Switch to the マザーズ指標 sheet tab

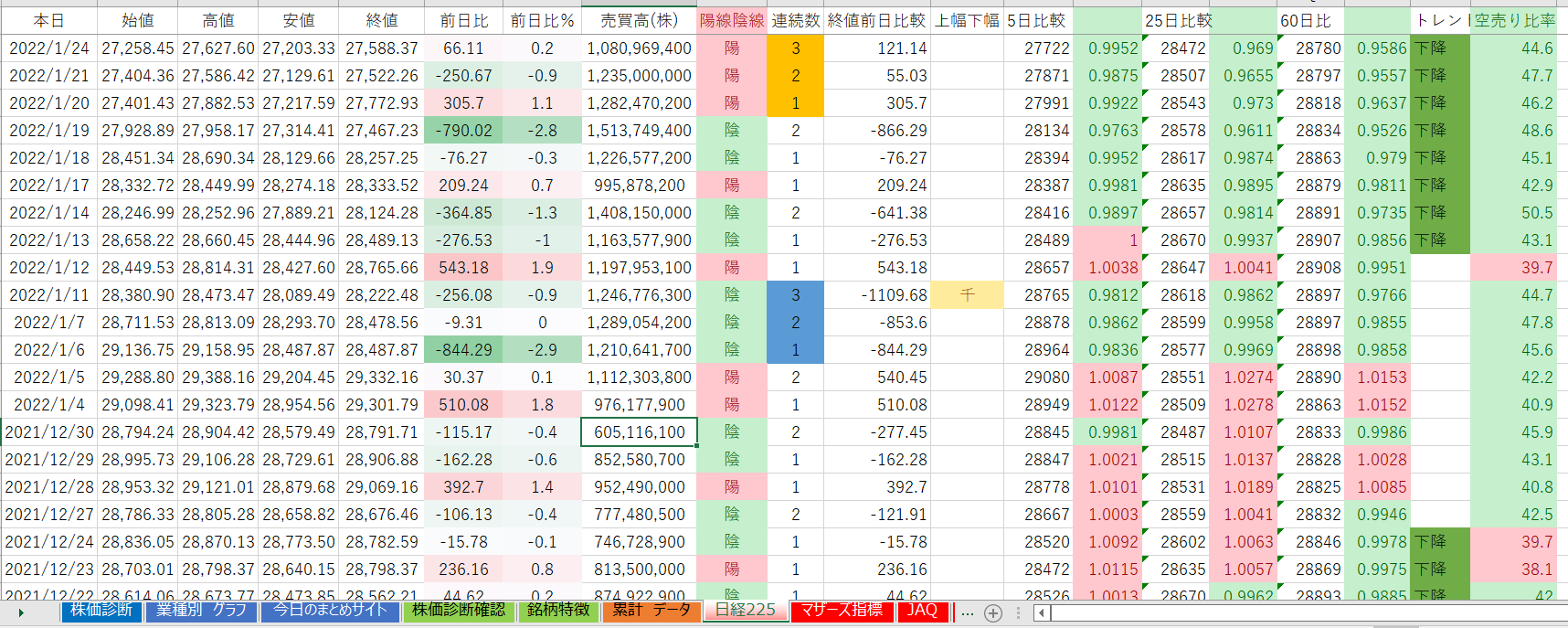(842, 611)
